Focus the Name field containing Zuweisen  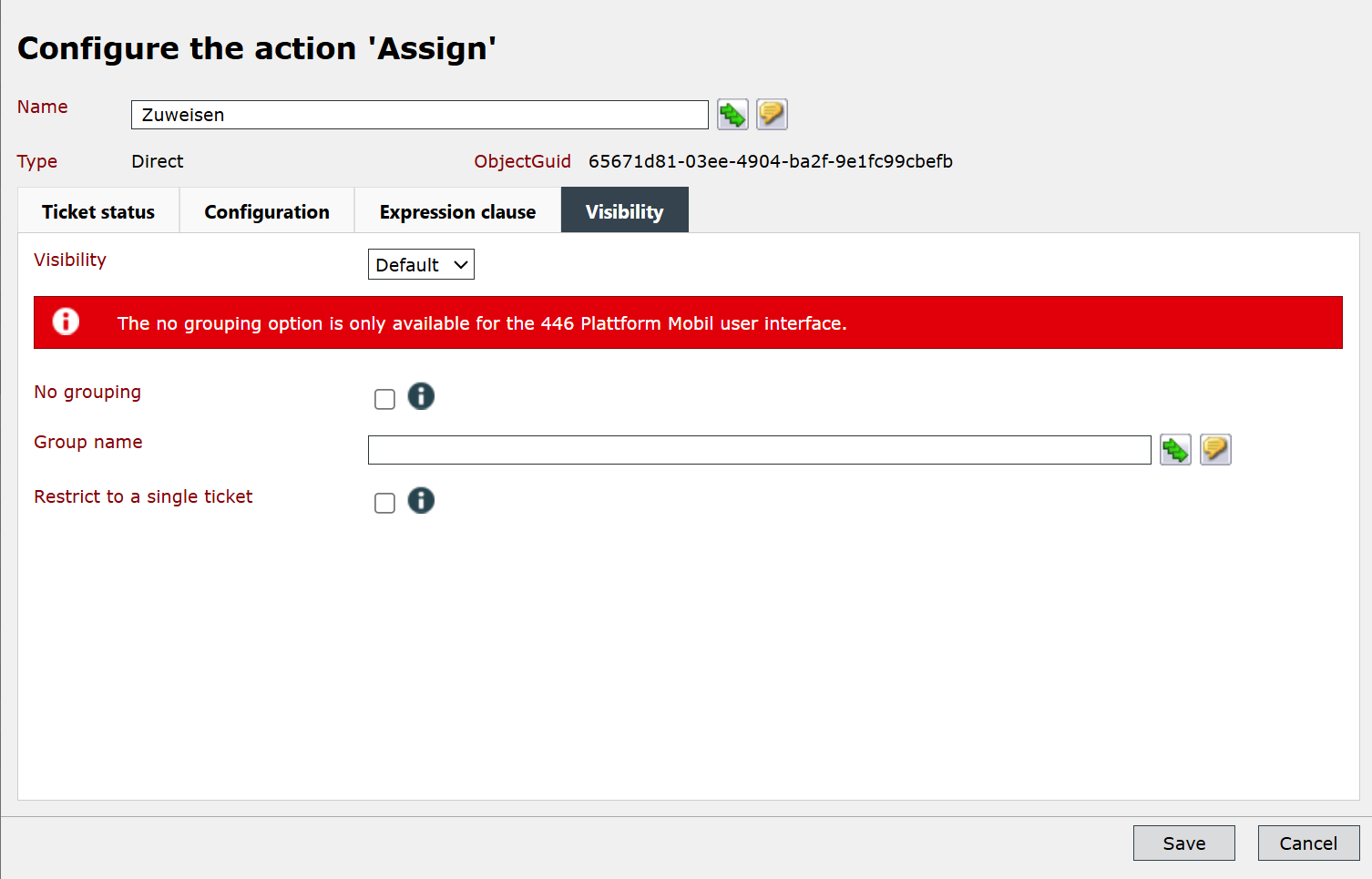pos(420,115)
